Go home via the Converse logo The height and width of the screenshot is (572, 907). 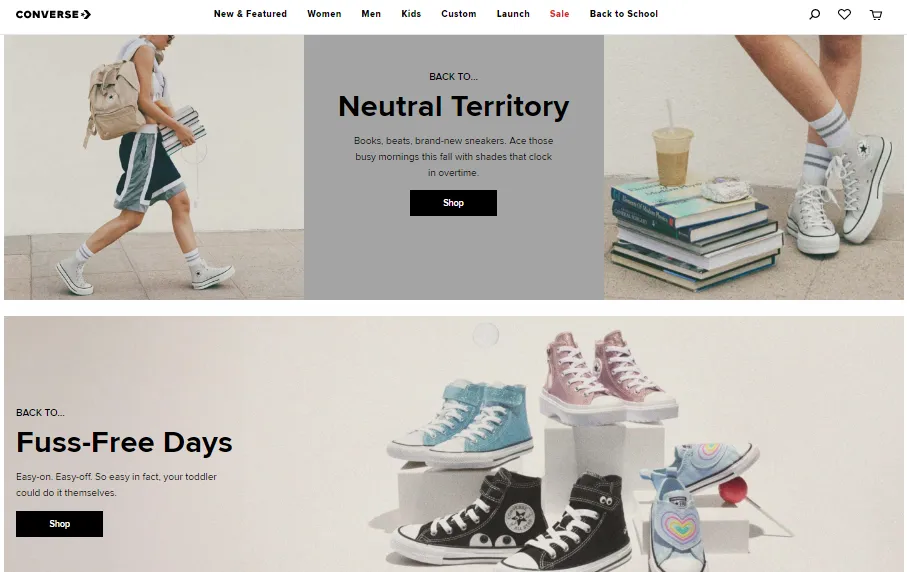53,14
